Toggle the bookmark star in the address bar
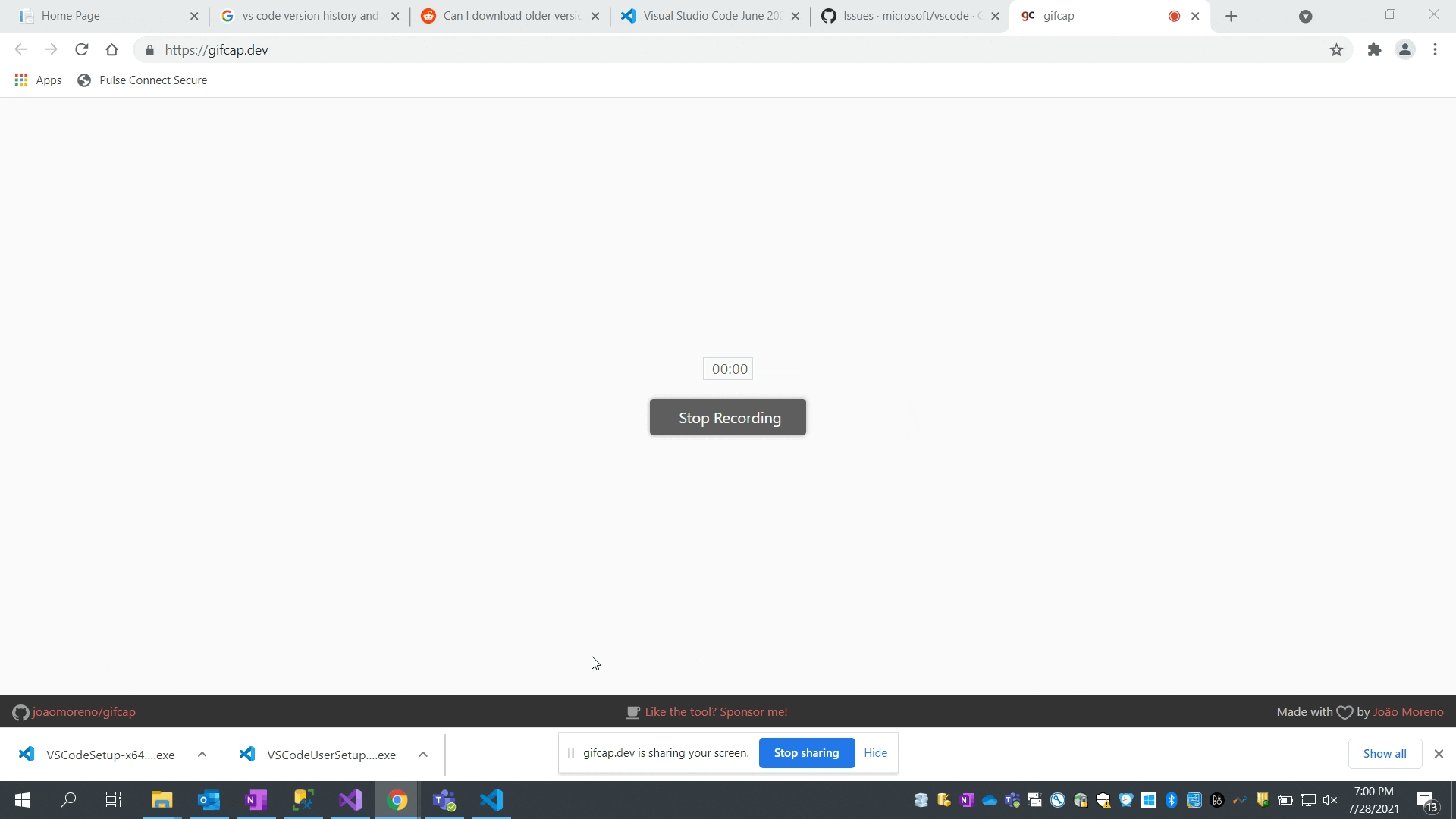Image resolution: width=1456 pixels, height=819 pixels. point(1337,50)
